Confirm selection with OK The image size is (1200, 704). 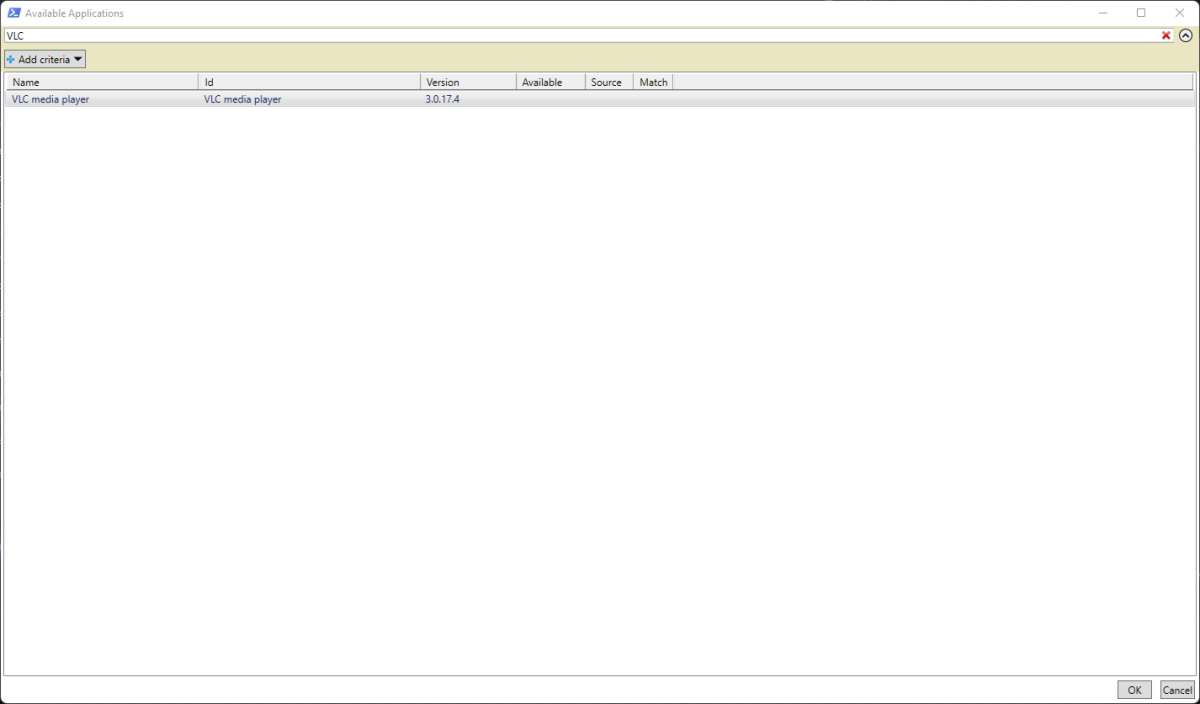pyautogui.click(x=1134, y=689)
